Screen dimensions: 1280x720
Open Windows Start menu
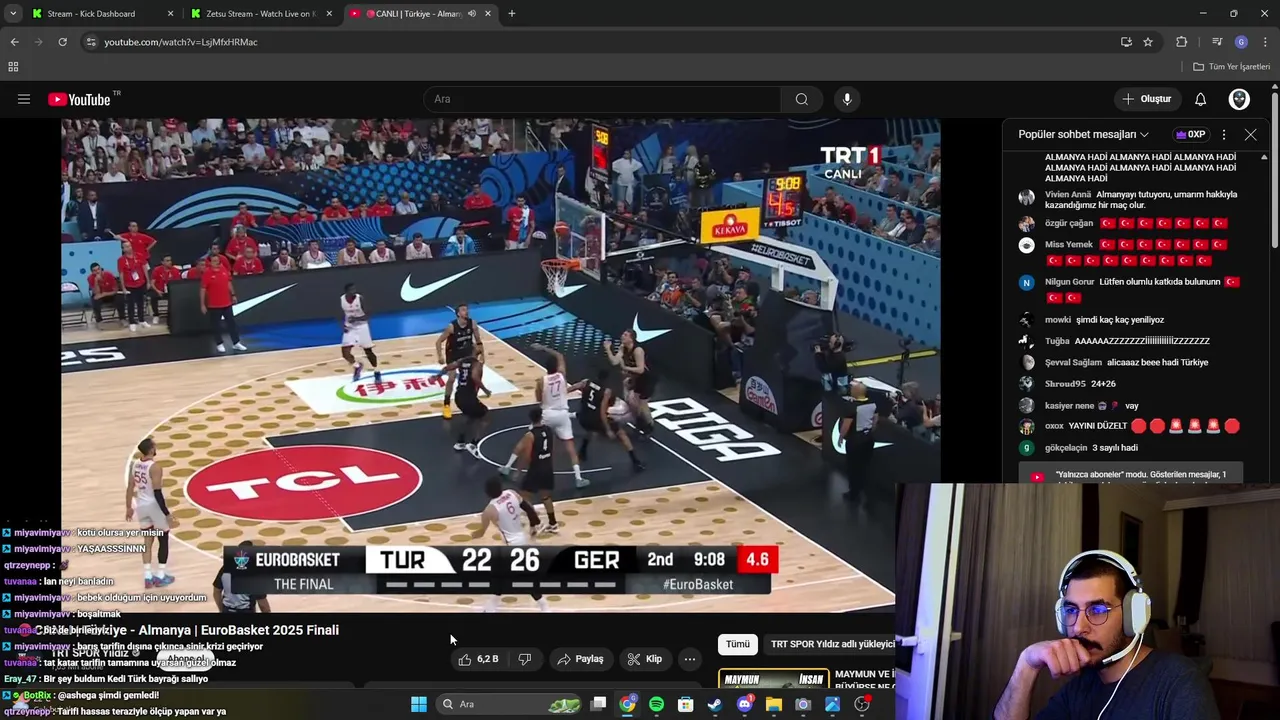tap(419, 704)
